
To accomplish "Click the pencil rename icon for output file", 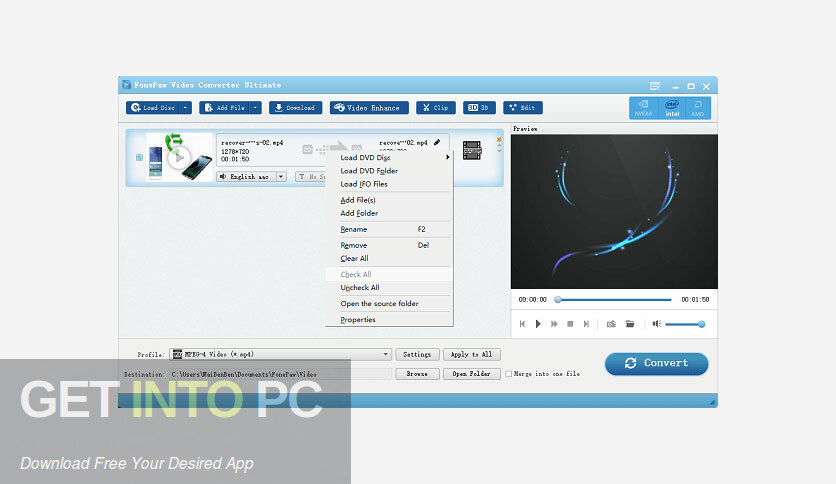I will pyautogui.click(x=437, y=142).
